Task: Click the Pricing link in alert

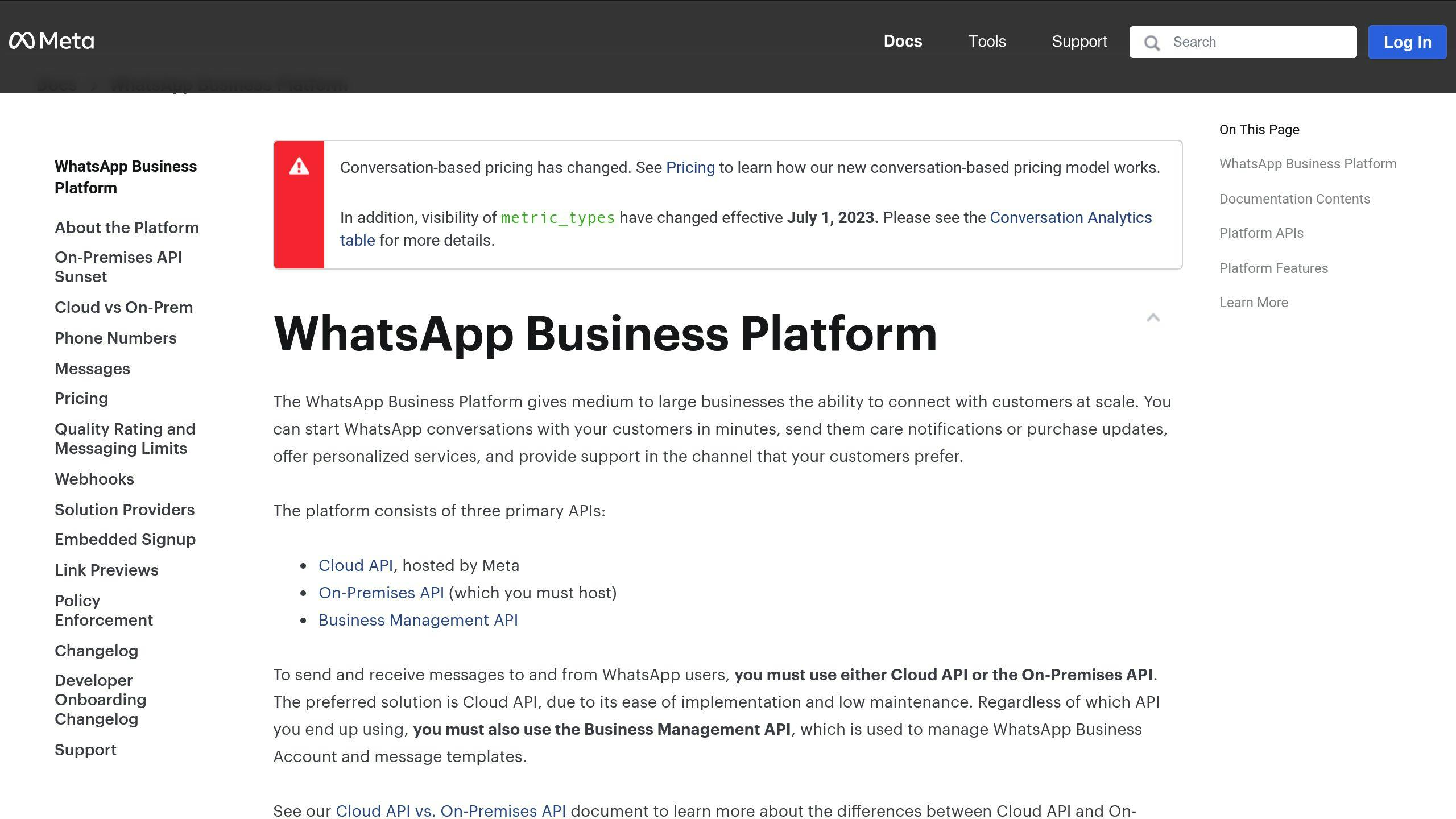Action: click(690, 167)
